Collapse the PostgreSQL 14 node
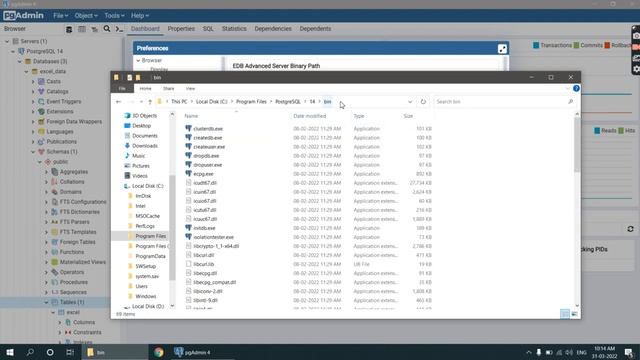 tap(13, 51)
